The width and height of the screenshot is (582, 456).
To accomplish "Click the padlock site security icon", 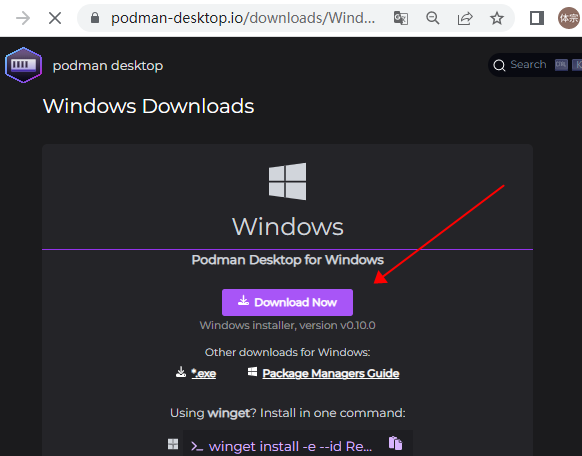I will pos(95,17).
